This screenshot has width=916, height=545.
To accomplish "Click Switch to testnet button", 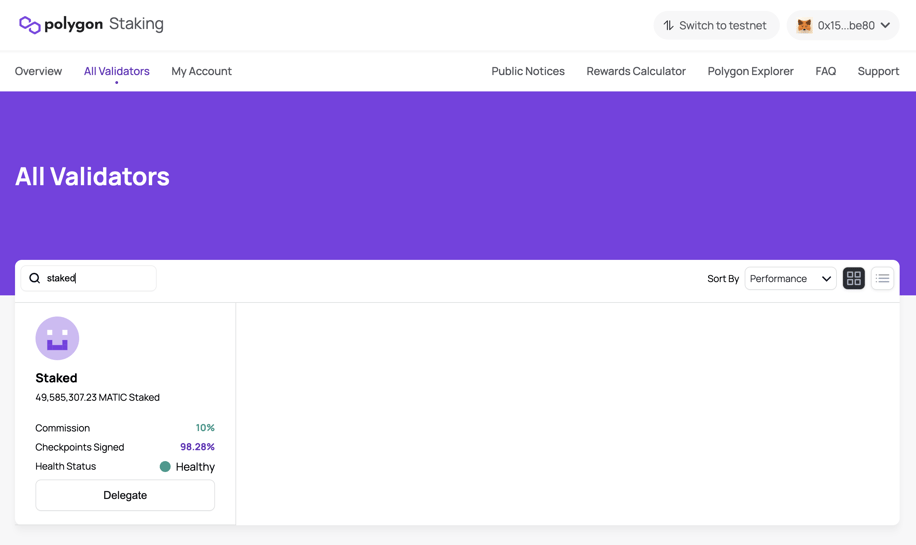I will tap(716, 25).
